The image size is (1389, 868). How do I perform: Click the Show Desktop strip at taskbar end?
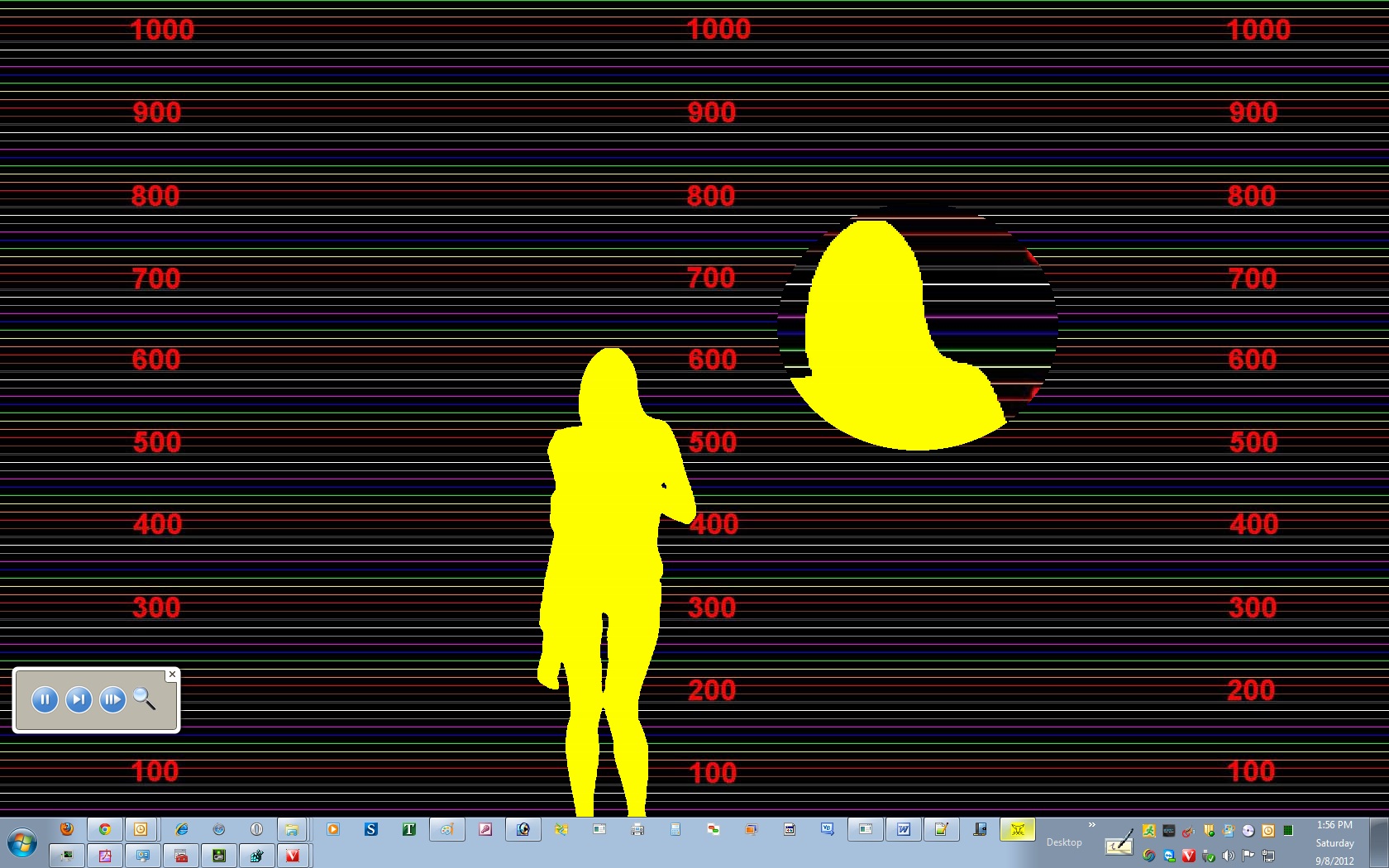click(x=1379, y=842)
